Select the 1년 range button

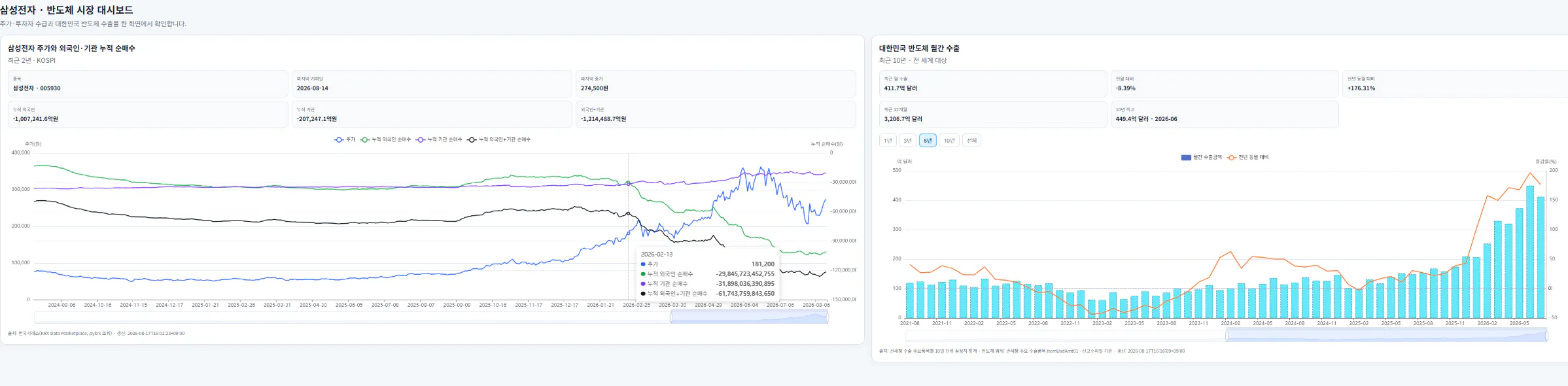(888, 141)
